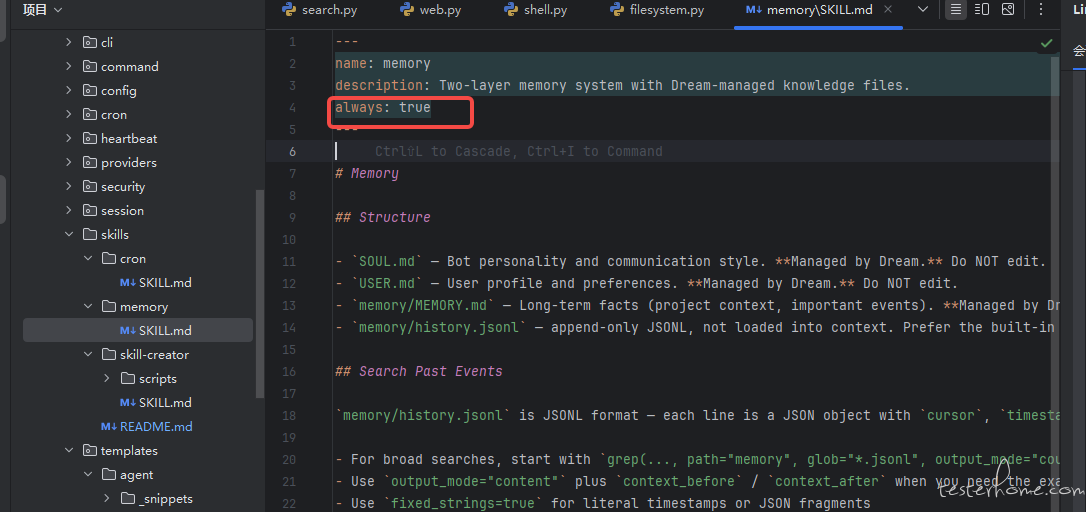
Task: Open the tab list dropdown chevron
Action: pyautogui.click(x=923, y=10)
